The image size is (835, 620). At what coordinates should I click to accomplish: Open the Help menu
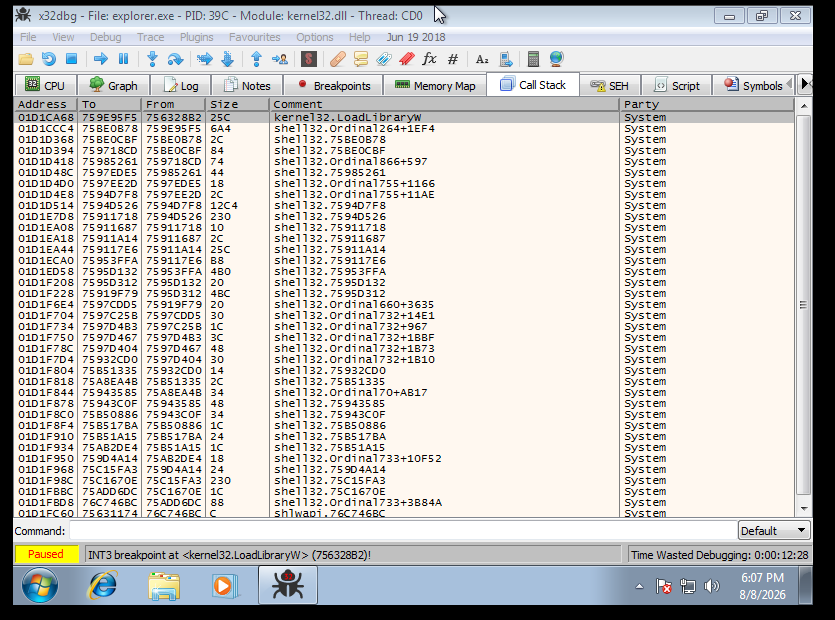[x=359, y=37]
